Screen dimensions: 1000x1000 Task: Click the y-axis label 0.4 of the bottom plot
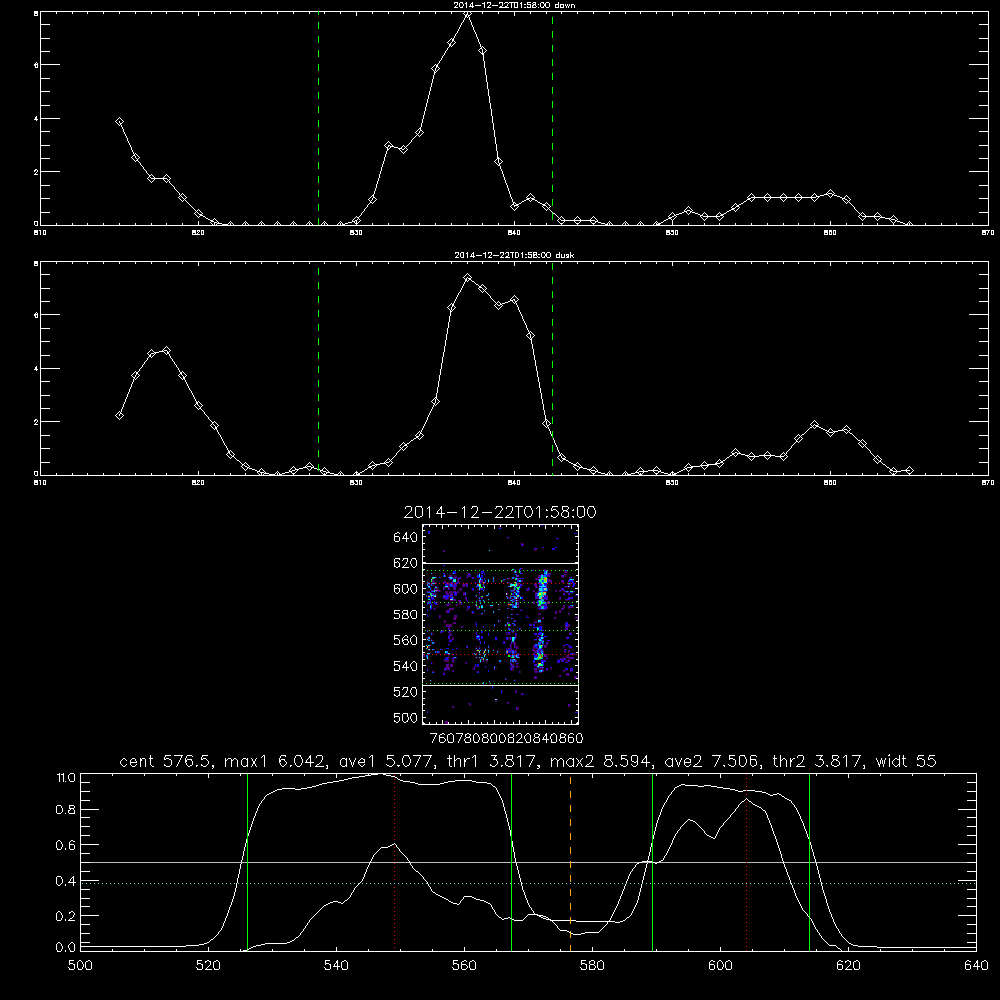[66, 881]
